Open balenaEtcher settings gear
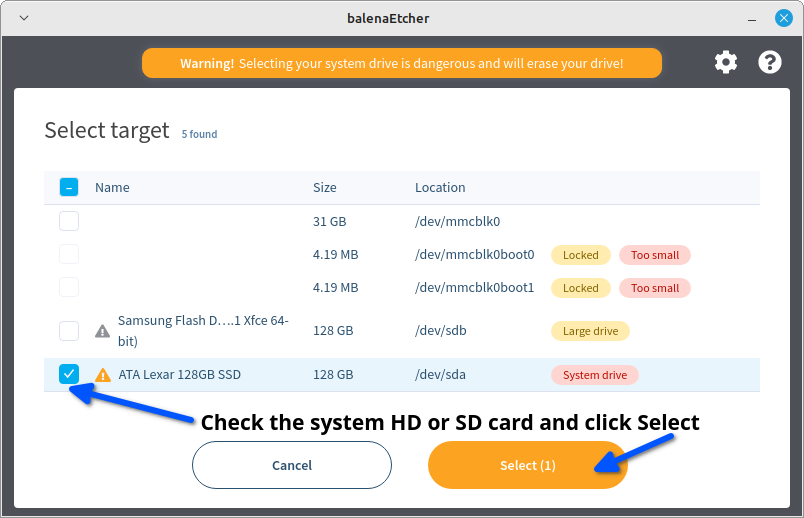This screenshot has width=804, height=518. click(726, 63)
